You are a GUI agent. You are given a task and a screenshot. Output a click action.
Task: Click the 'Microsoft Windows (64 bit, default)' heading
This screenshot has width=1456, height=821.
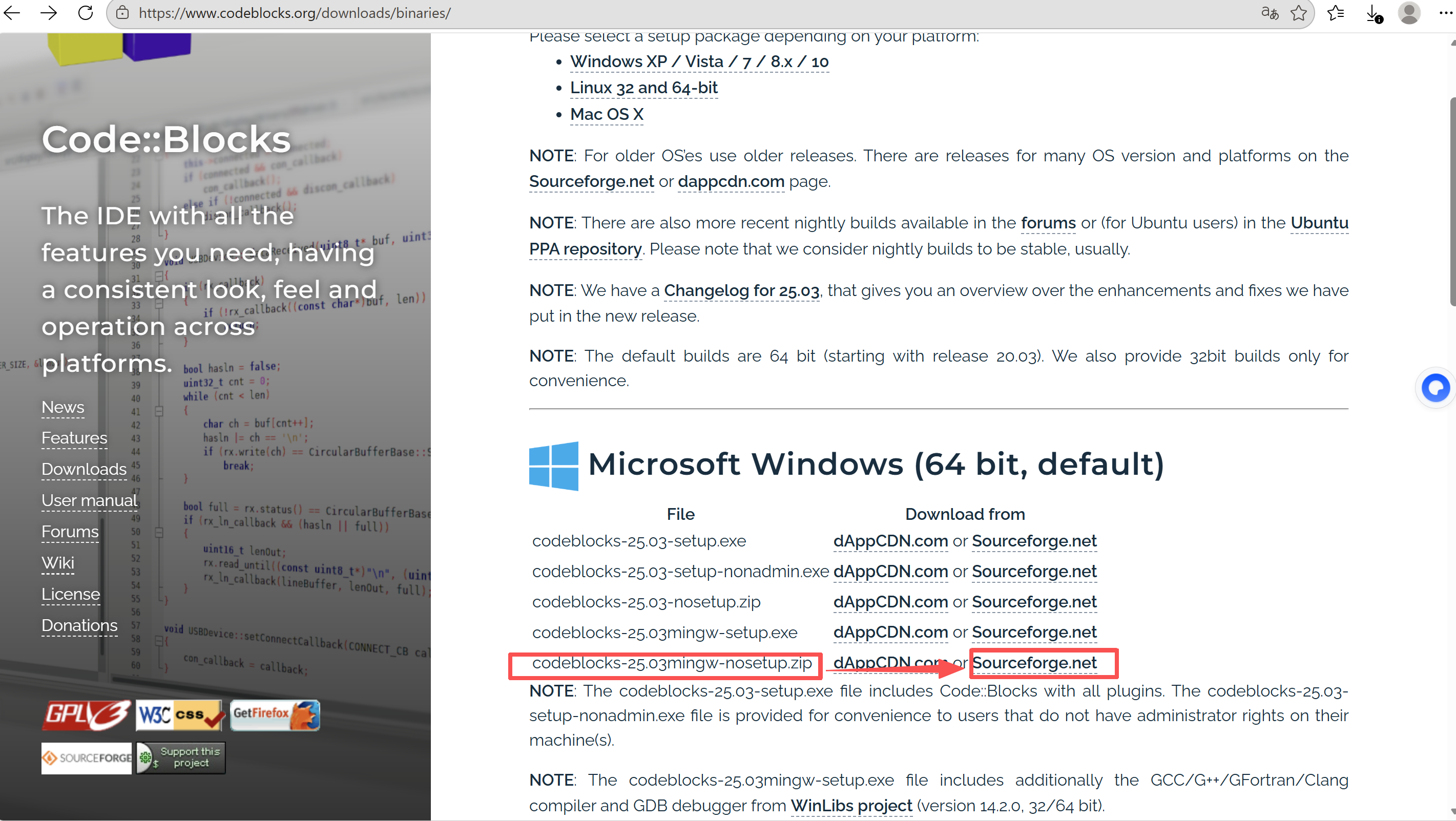[x=876, y=464]
